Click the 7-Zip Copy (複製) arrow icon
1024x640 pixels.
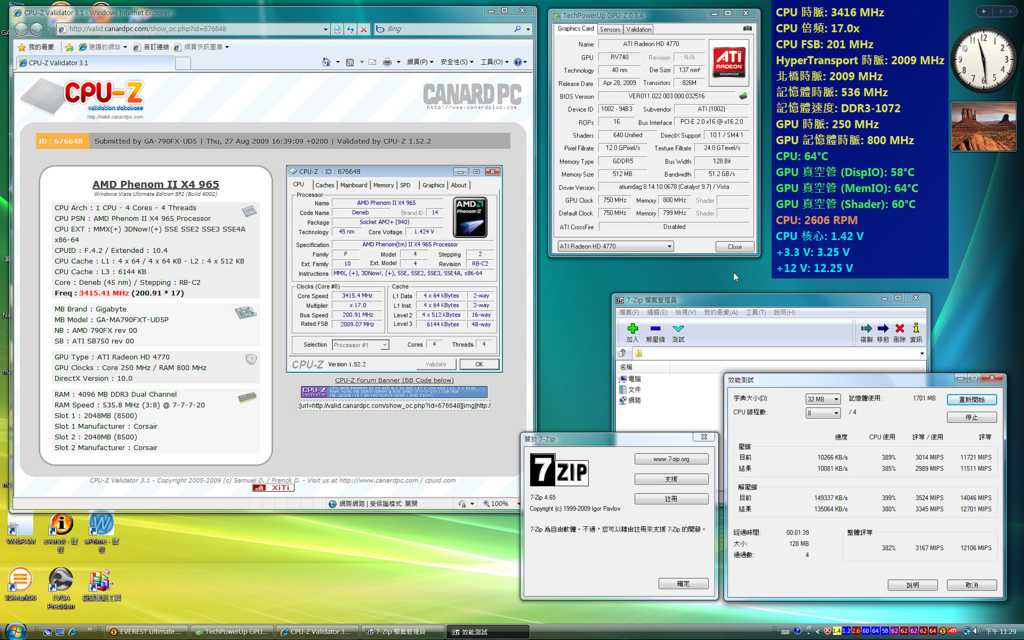(x=866, y=328)
